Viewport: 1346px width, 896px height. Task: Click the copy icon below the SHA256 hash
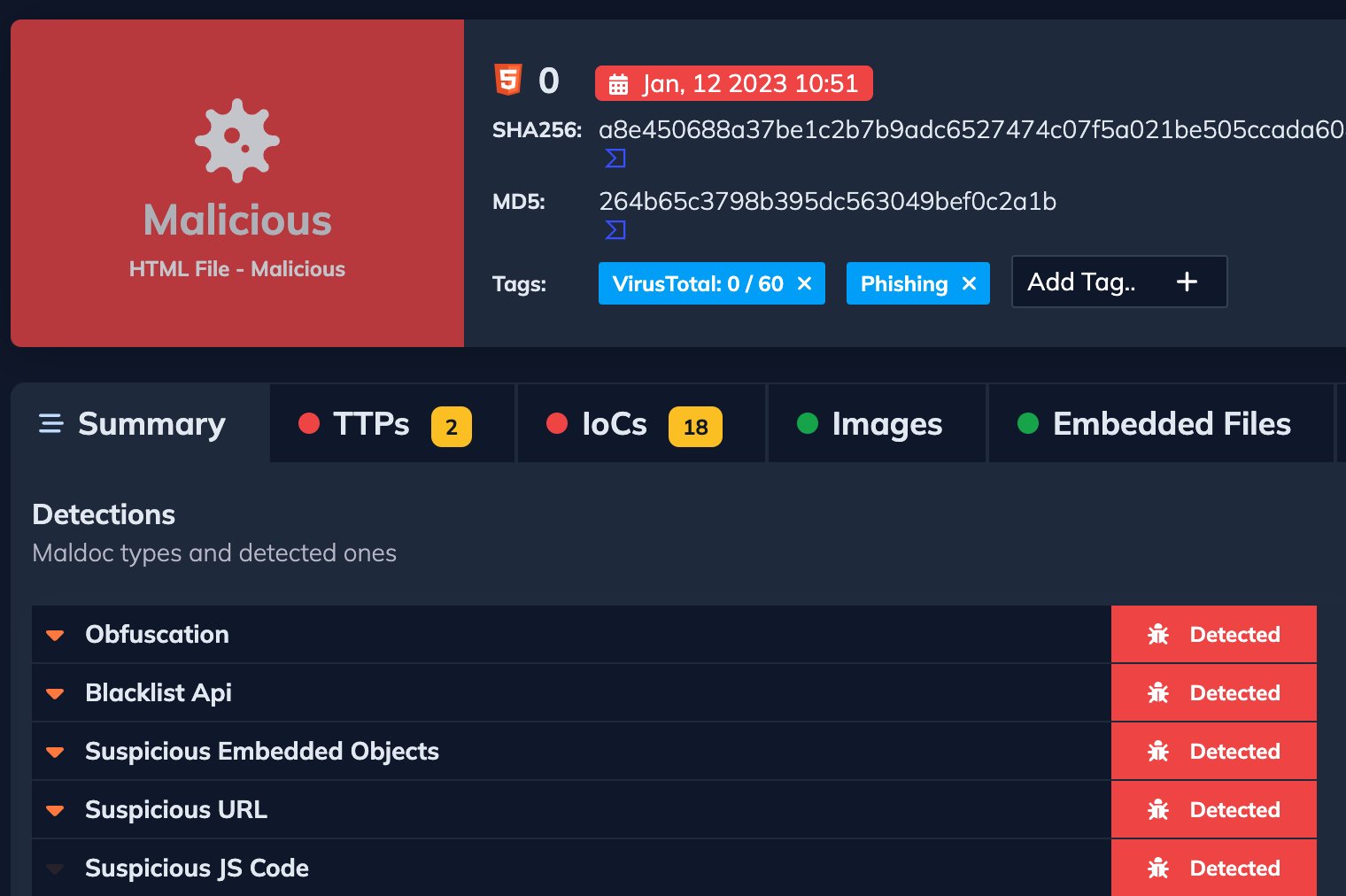coord(614,158)
